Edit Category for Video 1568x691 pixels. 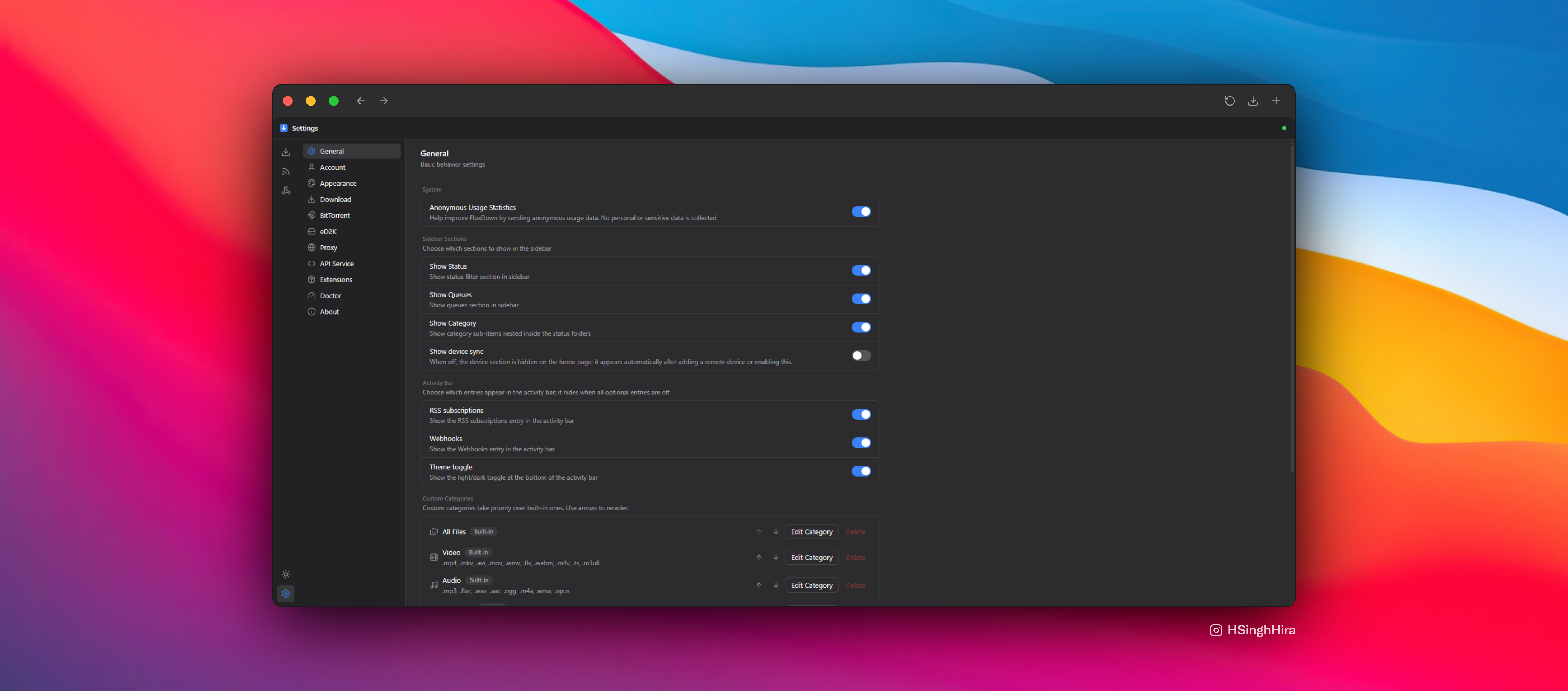(811, 557)
